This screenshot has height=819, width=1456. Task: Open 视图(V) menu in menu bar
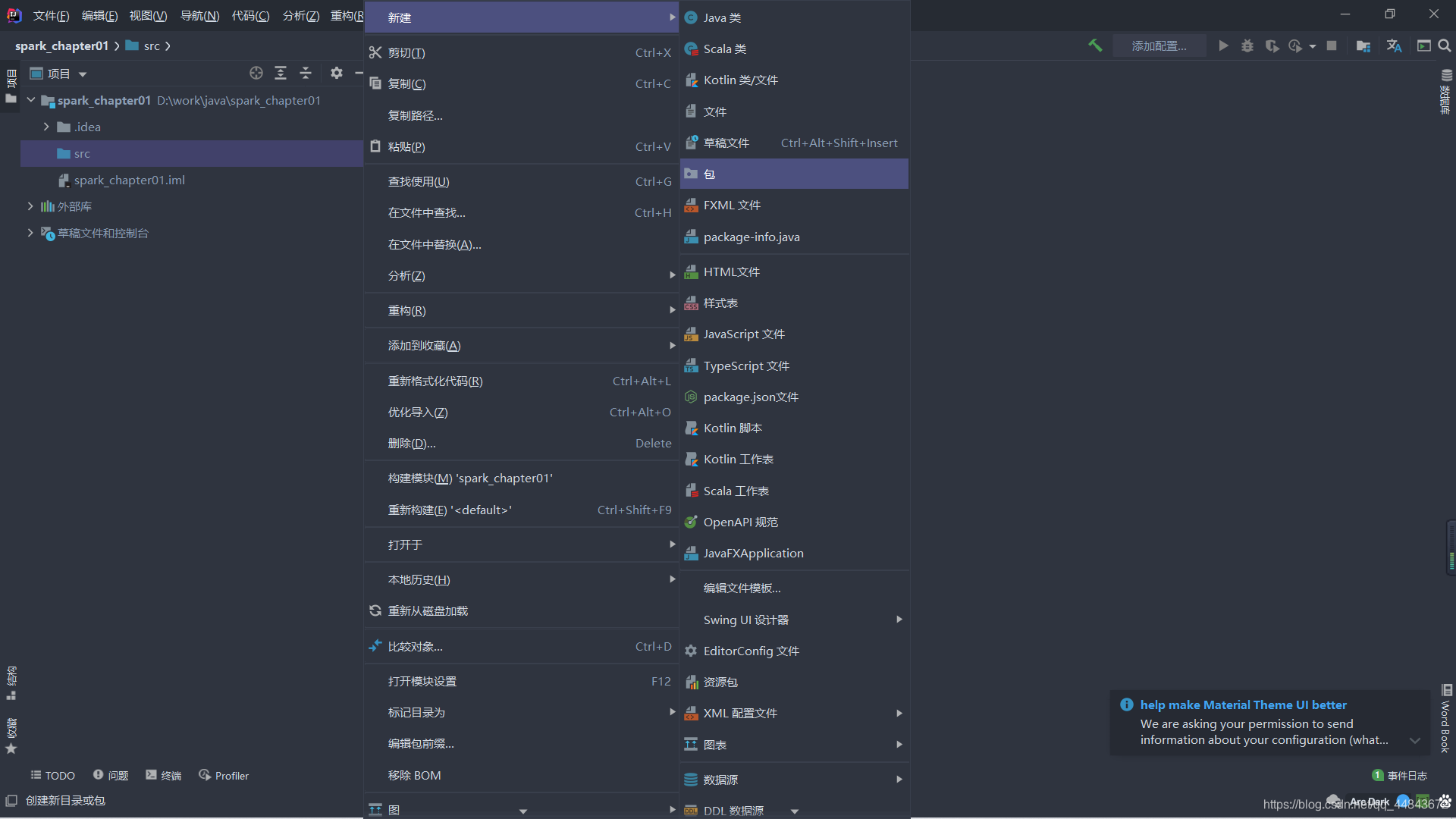click(x=148, y=16)
